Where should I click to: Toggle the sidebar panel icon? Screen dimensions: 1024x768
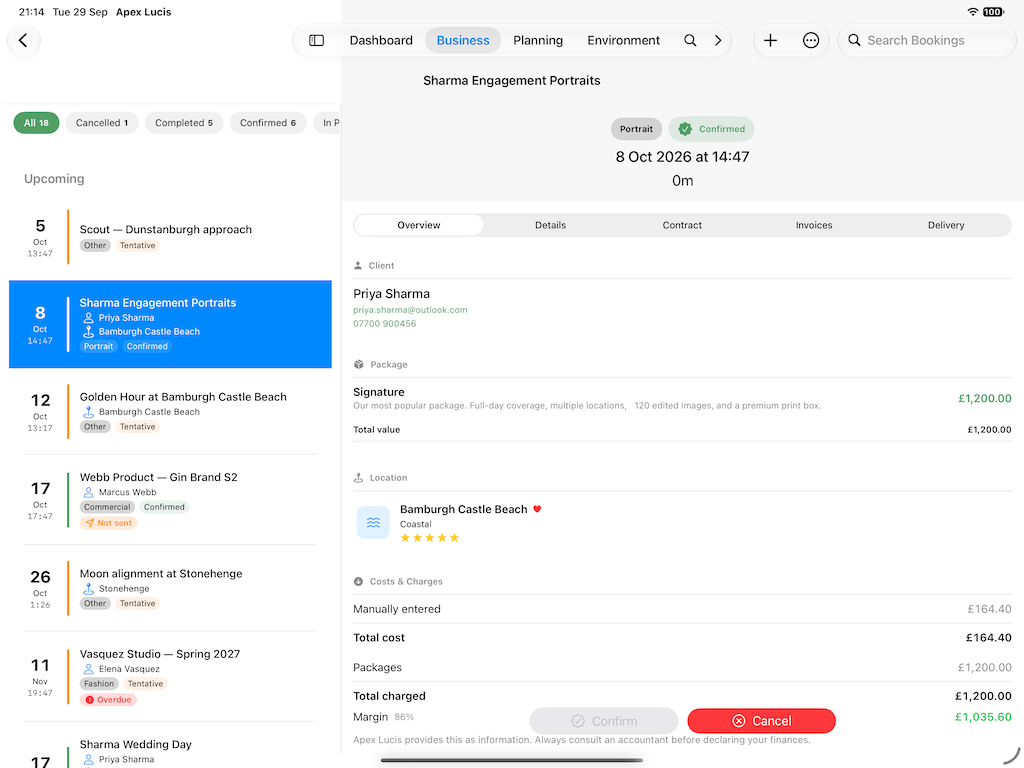pyautogui.click(x=317, y=40)
